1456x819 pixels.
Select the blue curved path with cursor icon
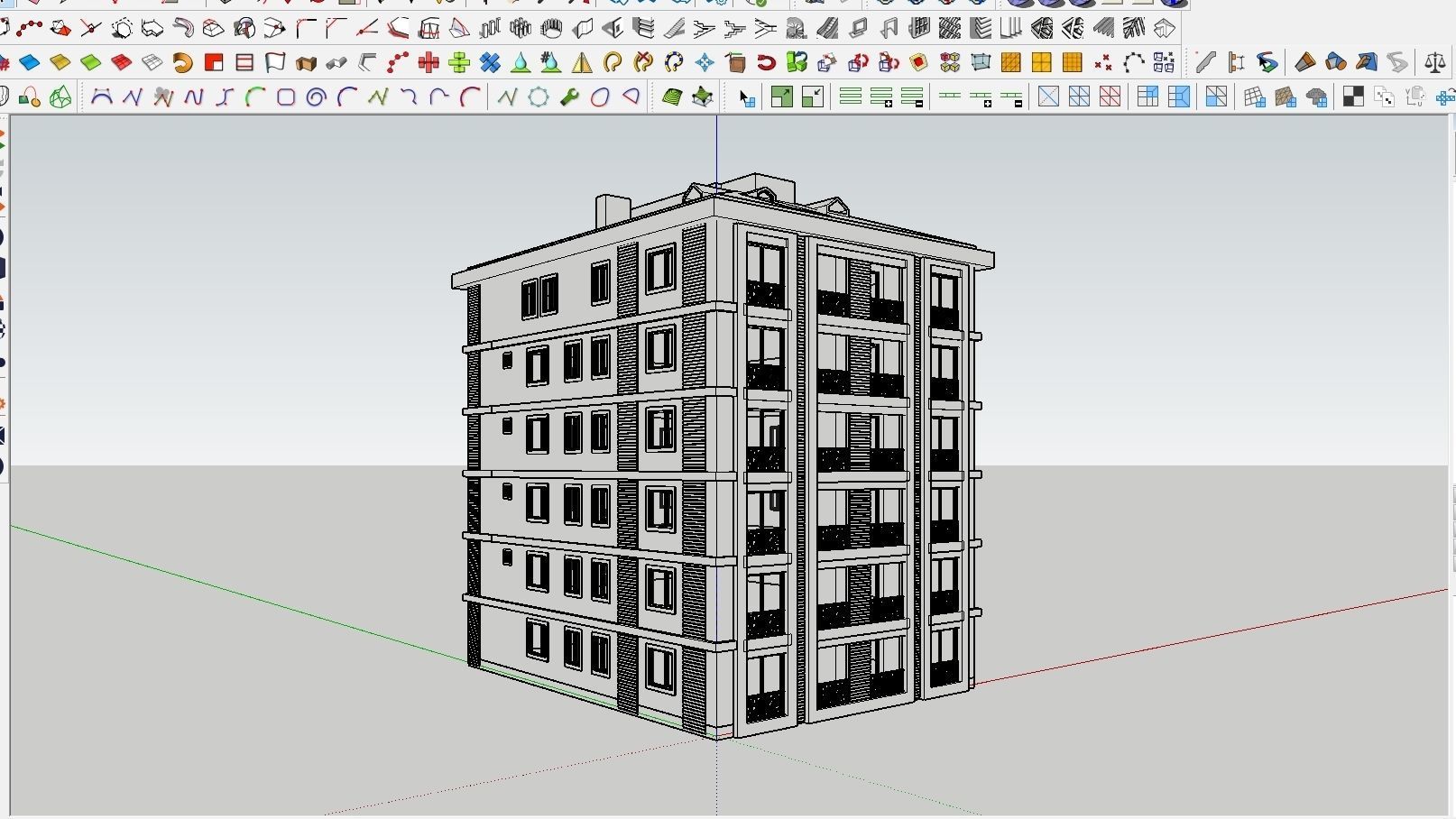point(1267,63)
